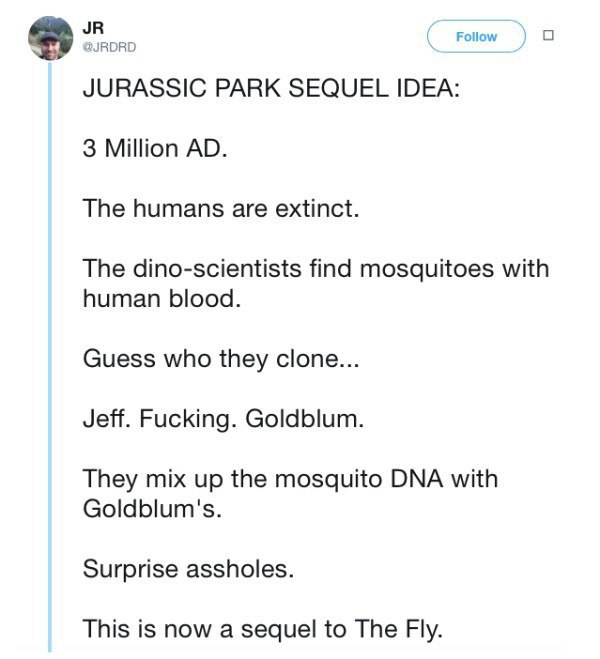Click the blue vertical thread line
The image size is (600, 659).
point(50,357)
